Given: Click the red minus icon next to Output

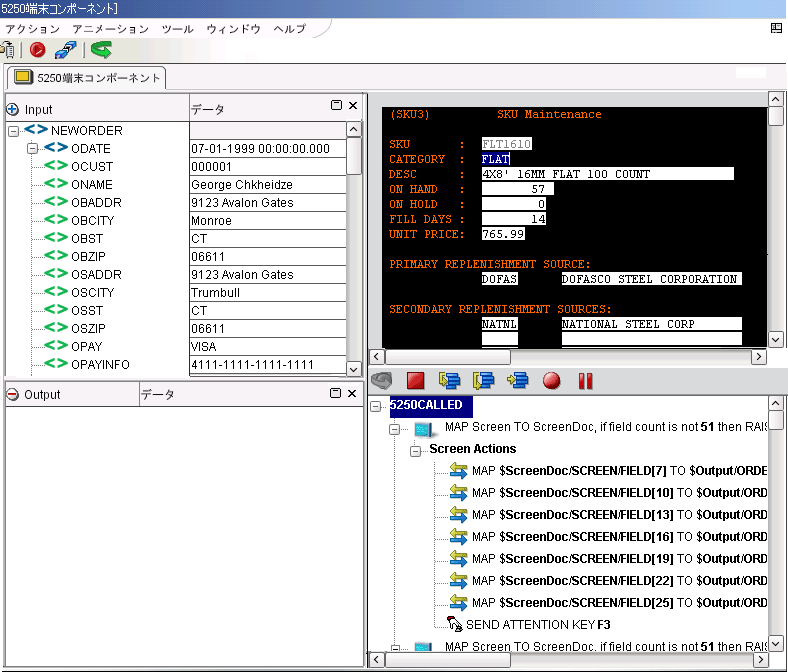Looking at the screenshot, I should click(x=13, y=395).
